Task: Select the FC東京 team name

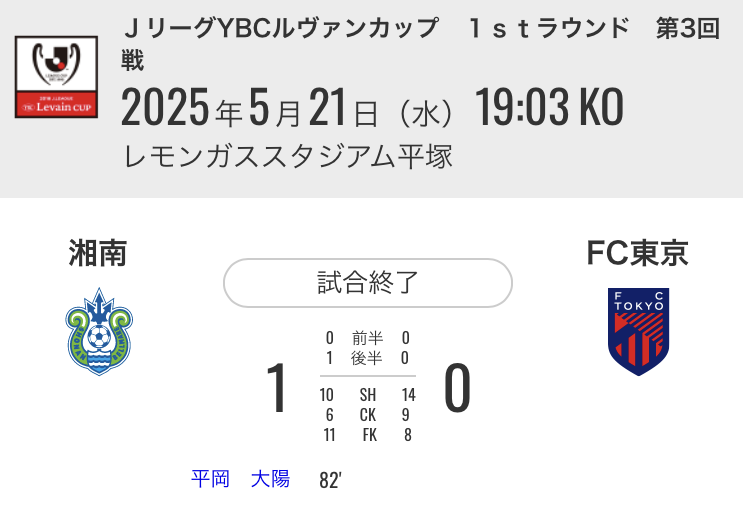Action: point(637,253)
